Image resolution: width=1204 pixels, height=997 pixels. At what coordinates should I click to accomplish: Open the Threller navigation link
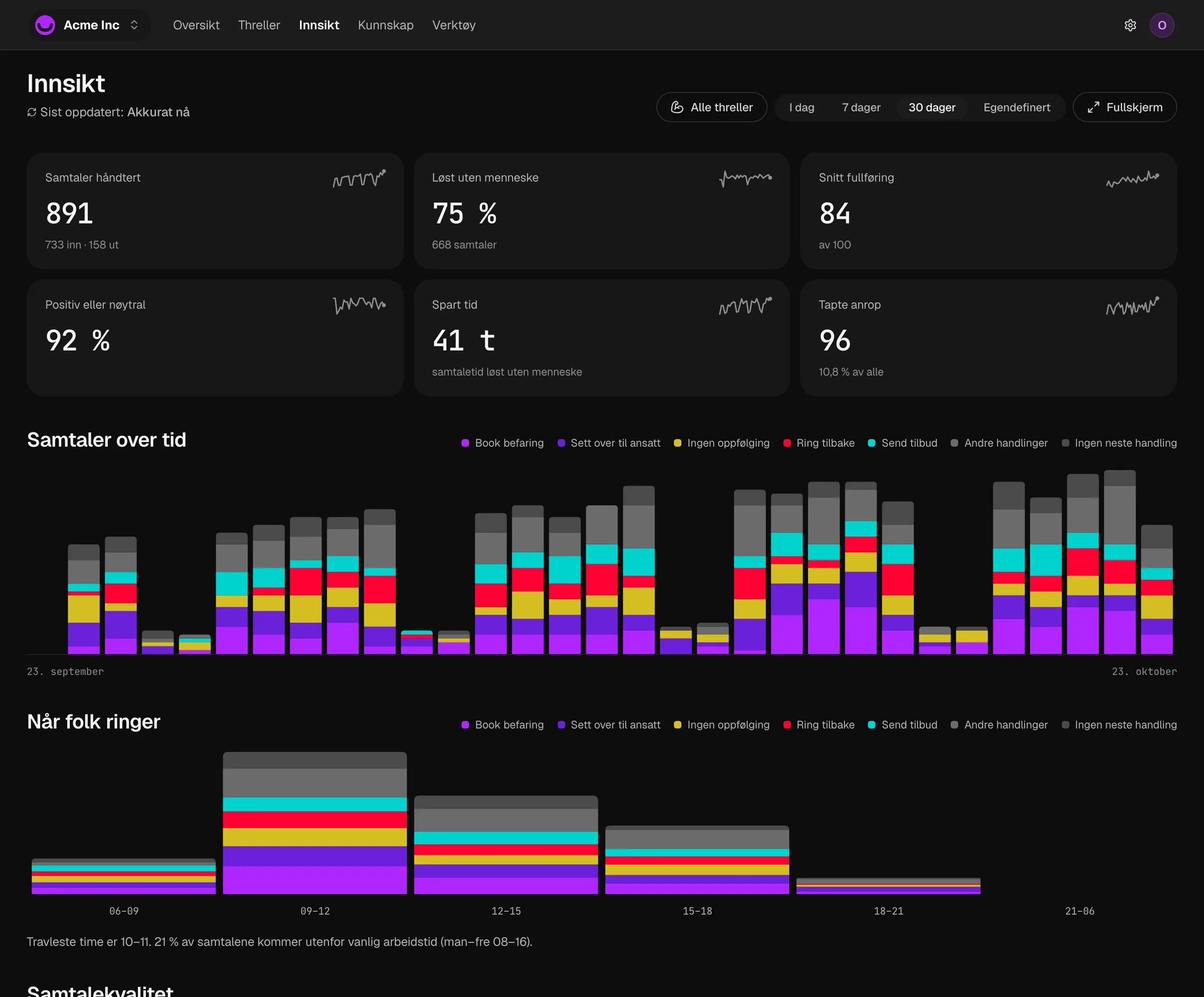click(x=258, y=25)
